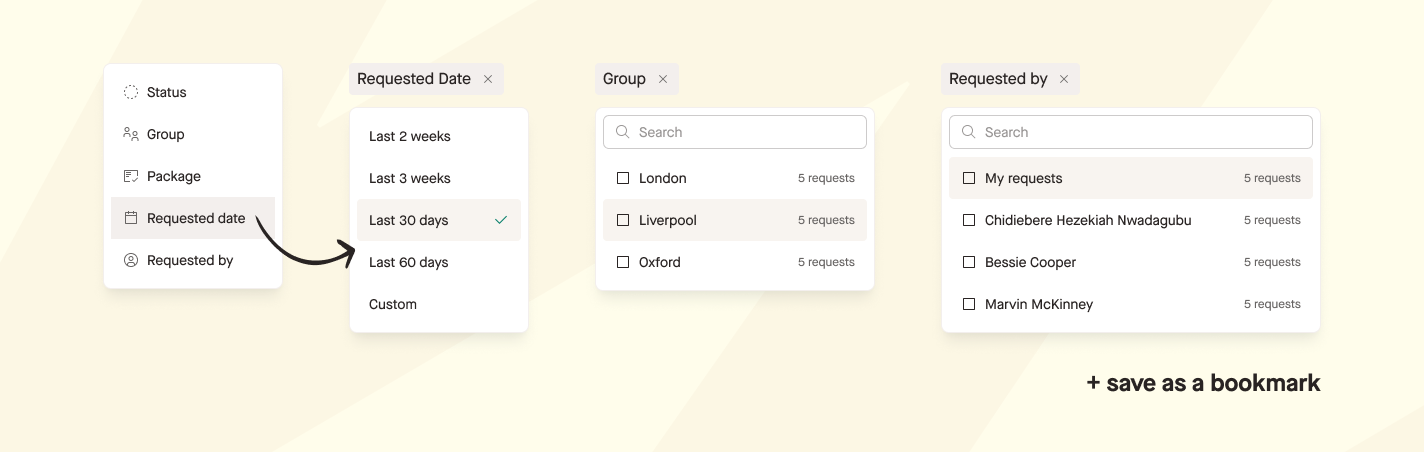Click the calendar icon beside Requested date

pos(131,218)
